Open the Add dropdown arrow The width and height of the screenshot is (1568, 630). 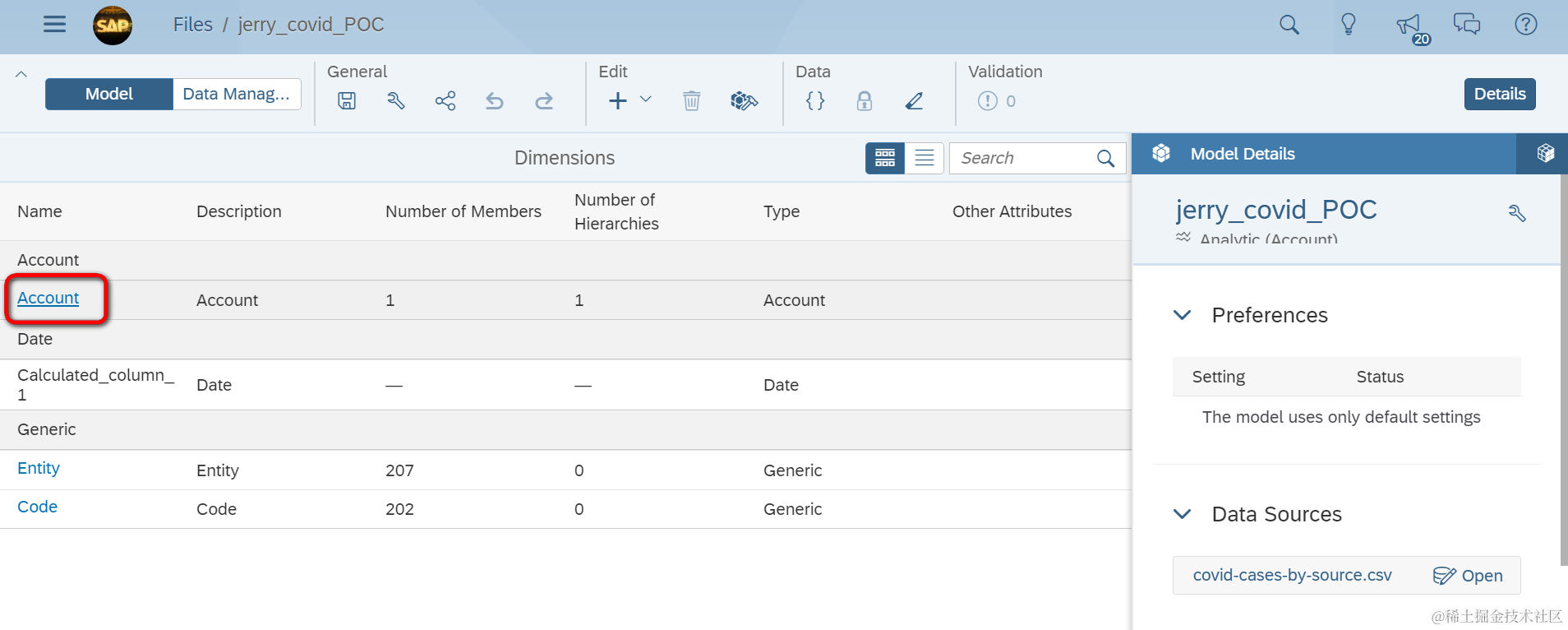coord(646,100)
